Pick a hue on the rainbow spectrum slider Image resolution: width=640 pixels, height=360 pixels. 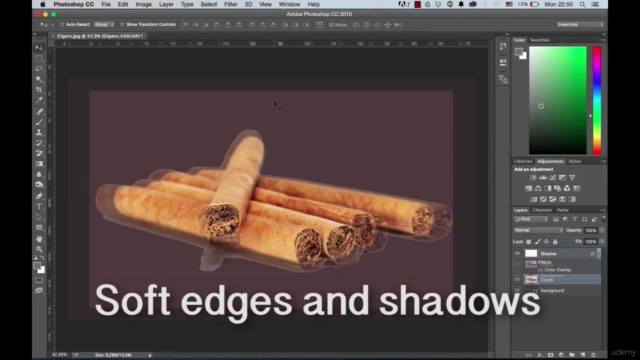tap(597, 100)
